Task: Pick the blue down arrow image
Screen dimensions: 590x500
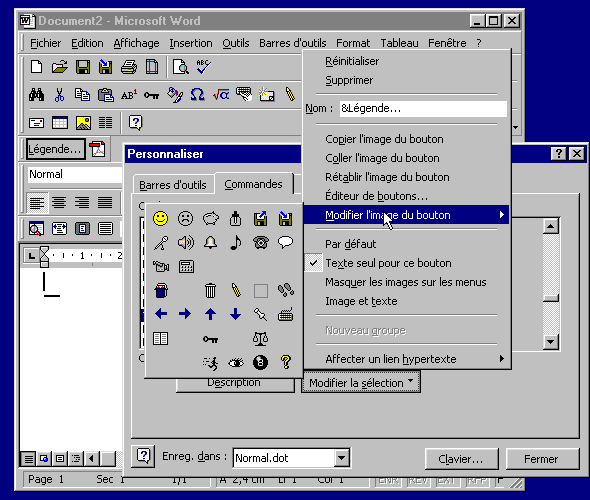Action: click(236, 314)
